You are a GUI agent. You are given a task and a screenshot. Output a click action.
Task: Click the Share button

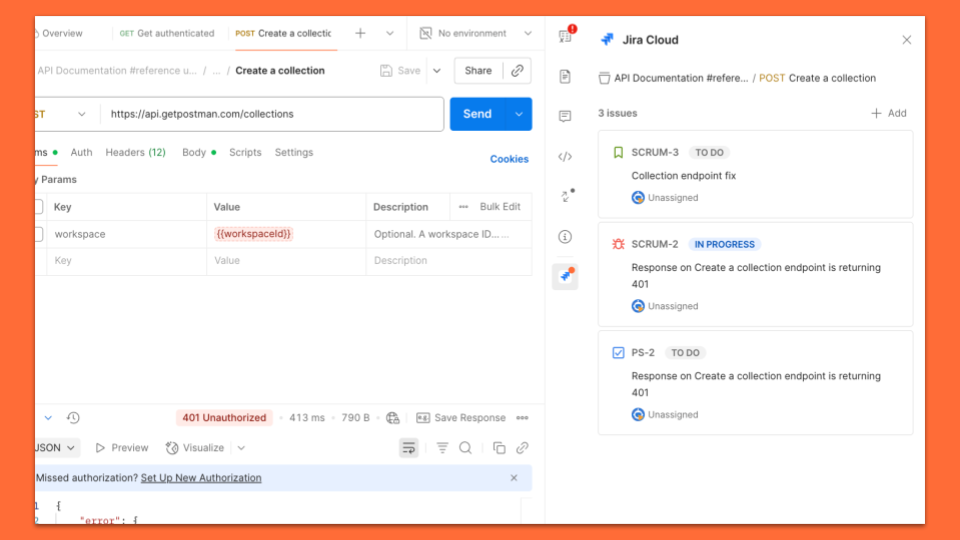pyautogui.click(x=478, y=70)
